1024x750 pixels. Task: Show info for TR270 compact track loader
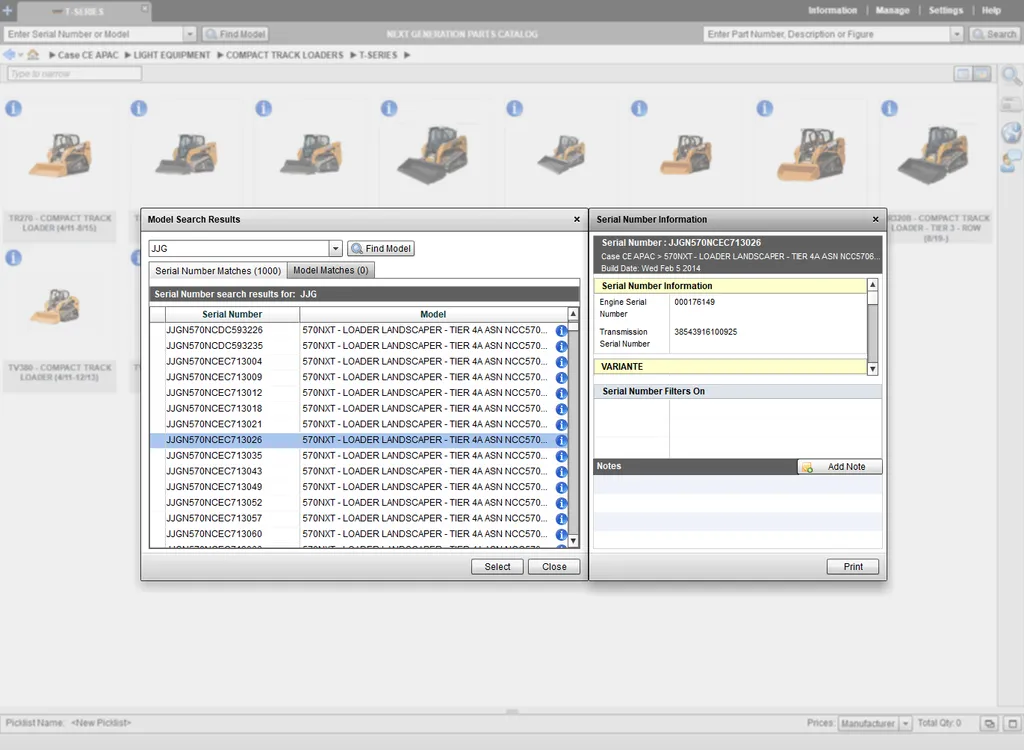point(14,108)
